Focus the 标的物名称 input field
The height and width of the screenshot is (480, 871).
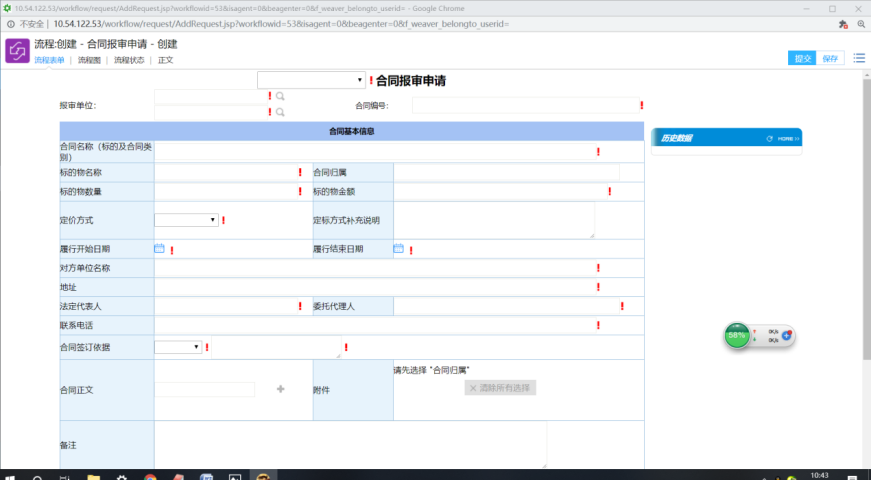226,172
